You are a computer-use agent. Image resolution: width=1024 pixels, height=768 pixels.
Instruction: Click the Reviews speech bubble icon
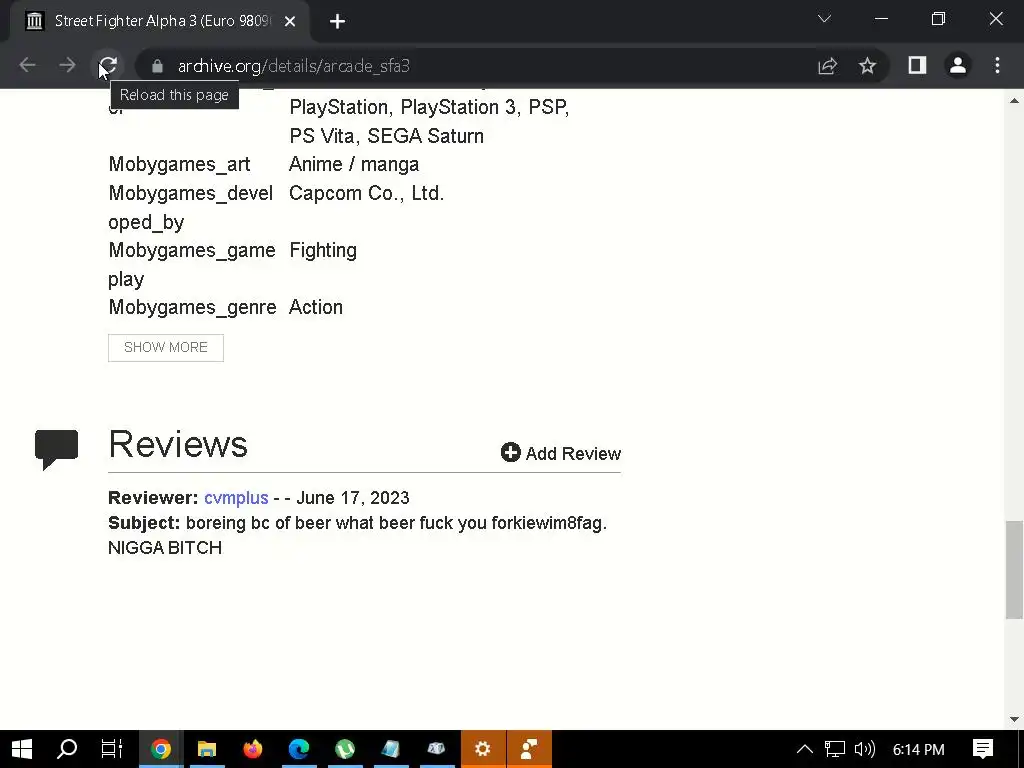coord(56,449)
